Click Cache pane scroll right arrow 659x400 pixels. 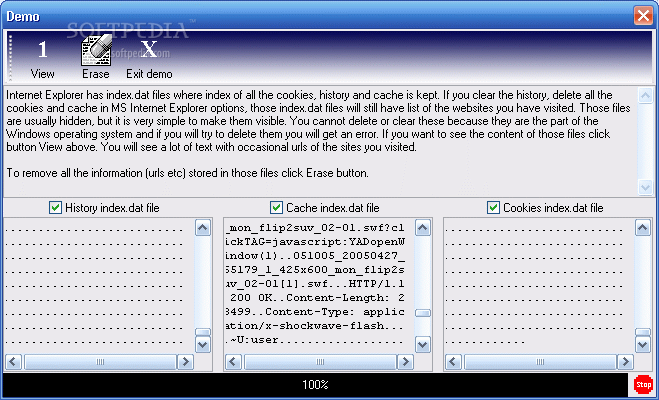pos(405,362)
